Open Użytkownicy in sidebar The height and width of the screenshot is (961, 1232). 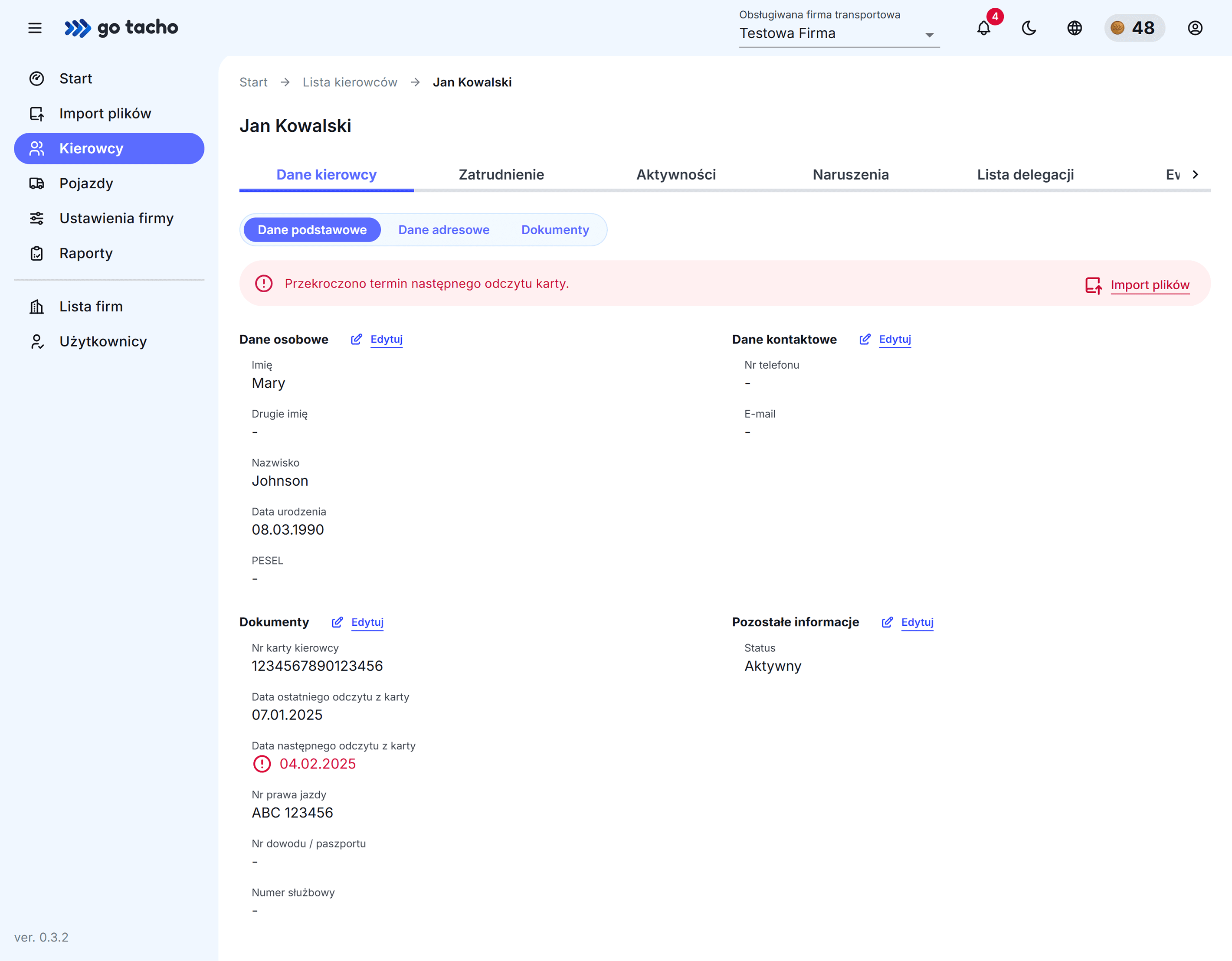tap(109, 341)
